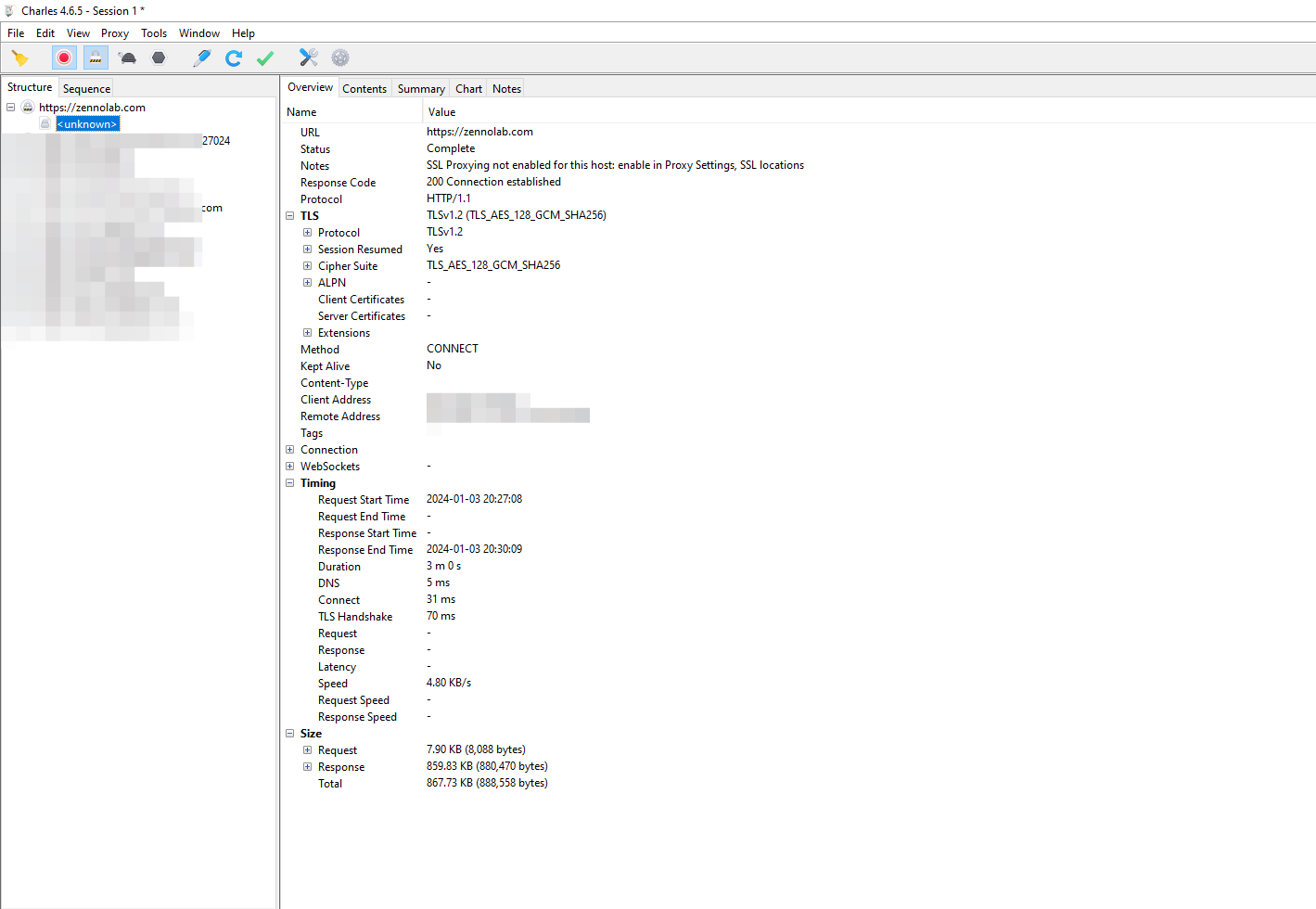1316x909 pixels.
Task: Click the Kept Alive row label
Action: coord(325,366)
